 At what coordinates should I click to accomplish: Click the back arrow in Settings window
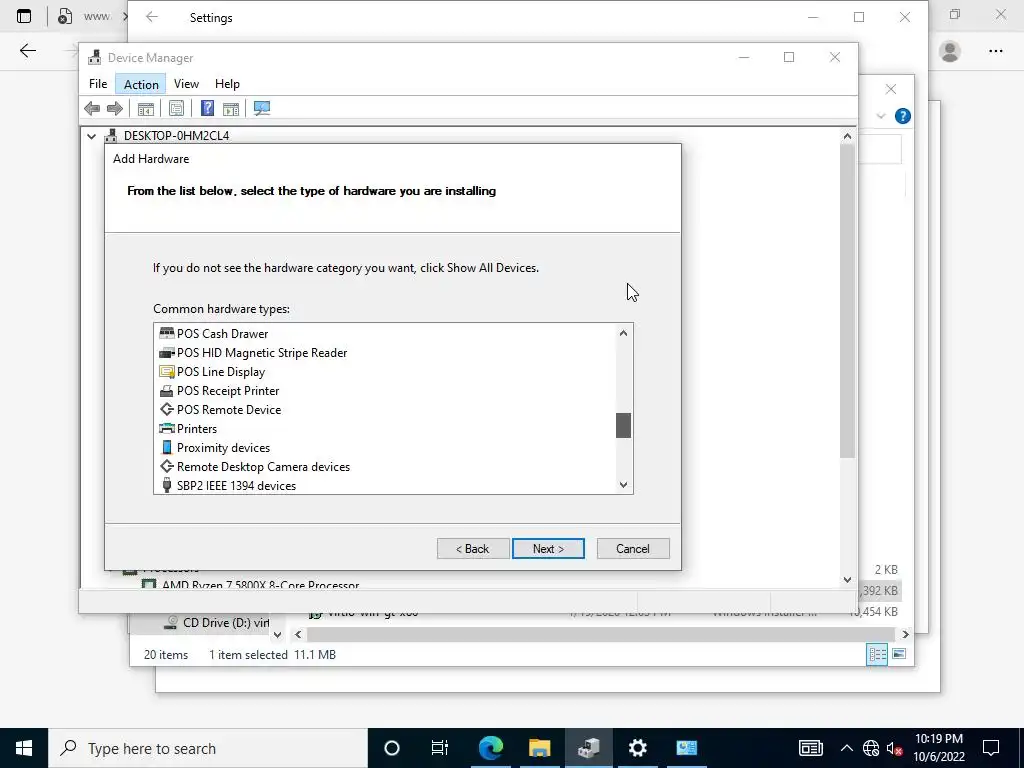click(x=152, y=18)
